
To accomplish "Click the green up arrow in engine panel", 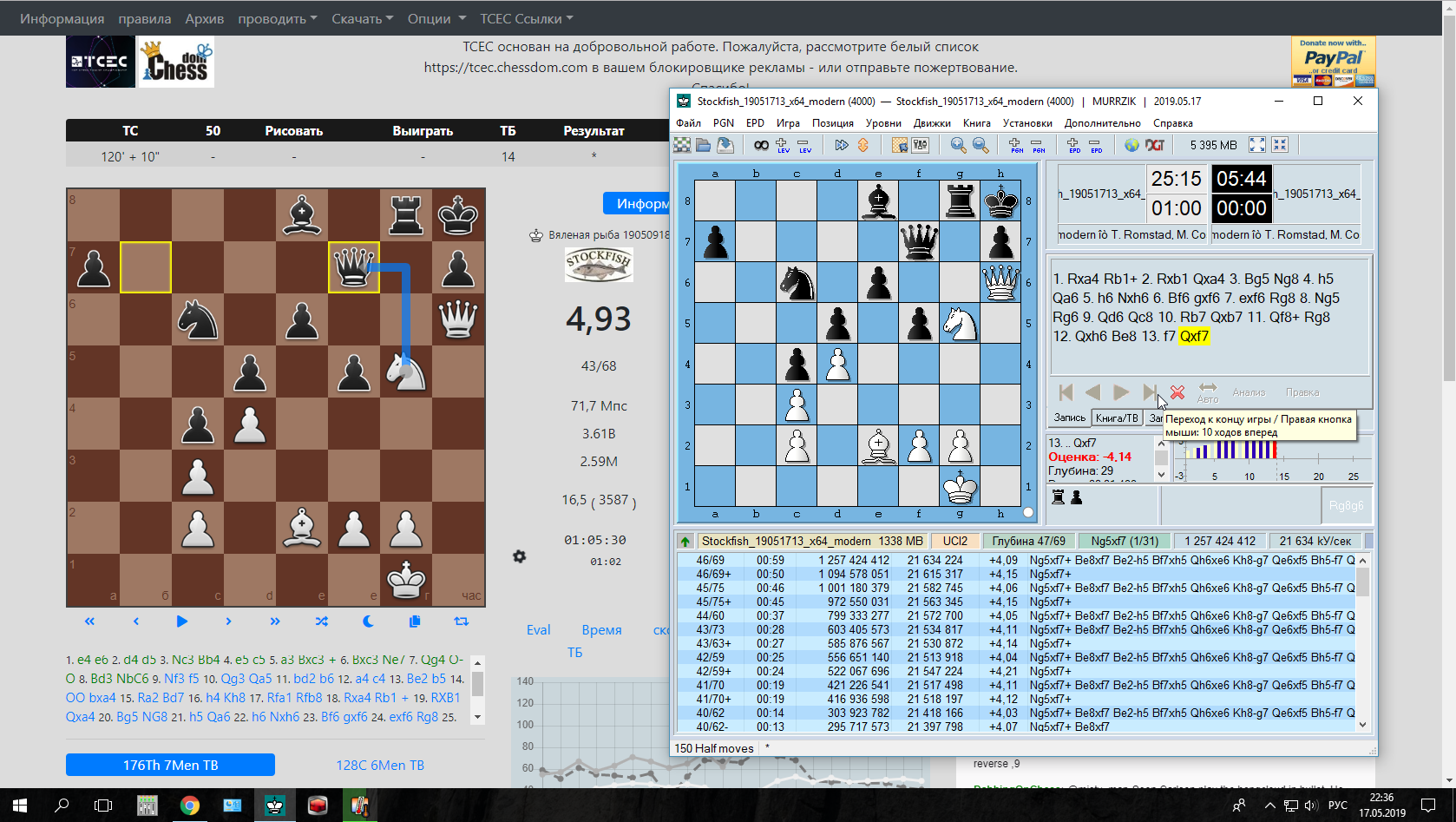I will click(685, 541).
